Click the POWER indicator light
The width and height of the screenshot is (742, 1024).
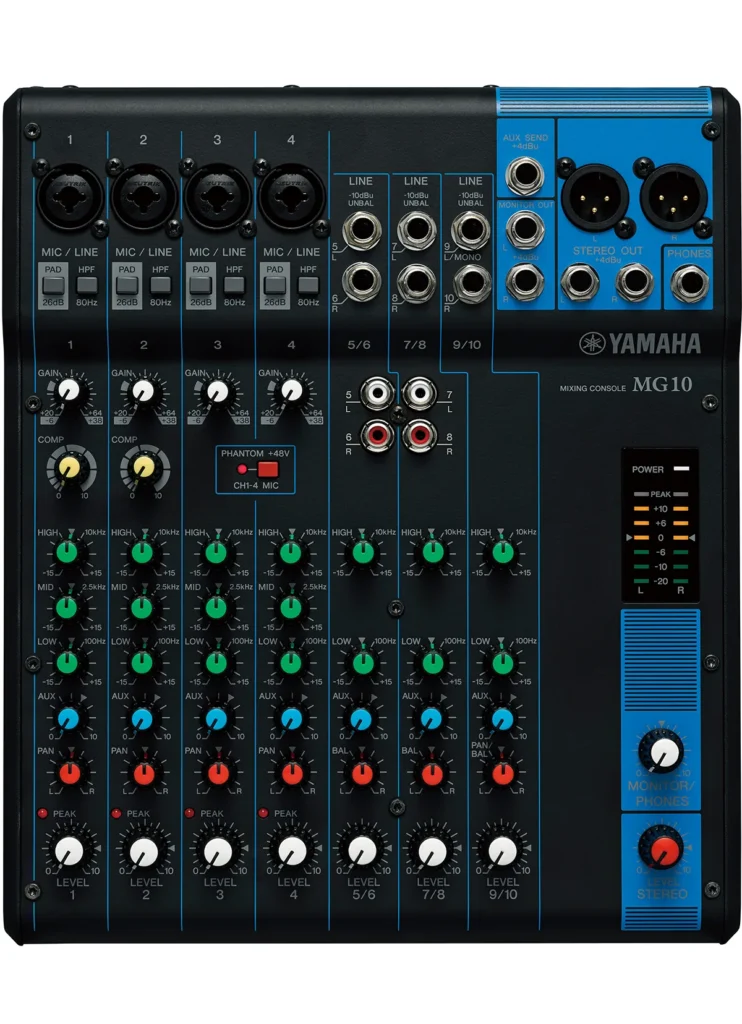(681, 469)
